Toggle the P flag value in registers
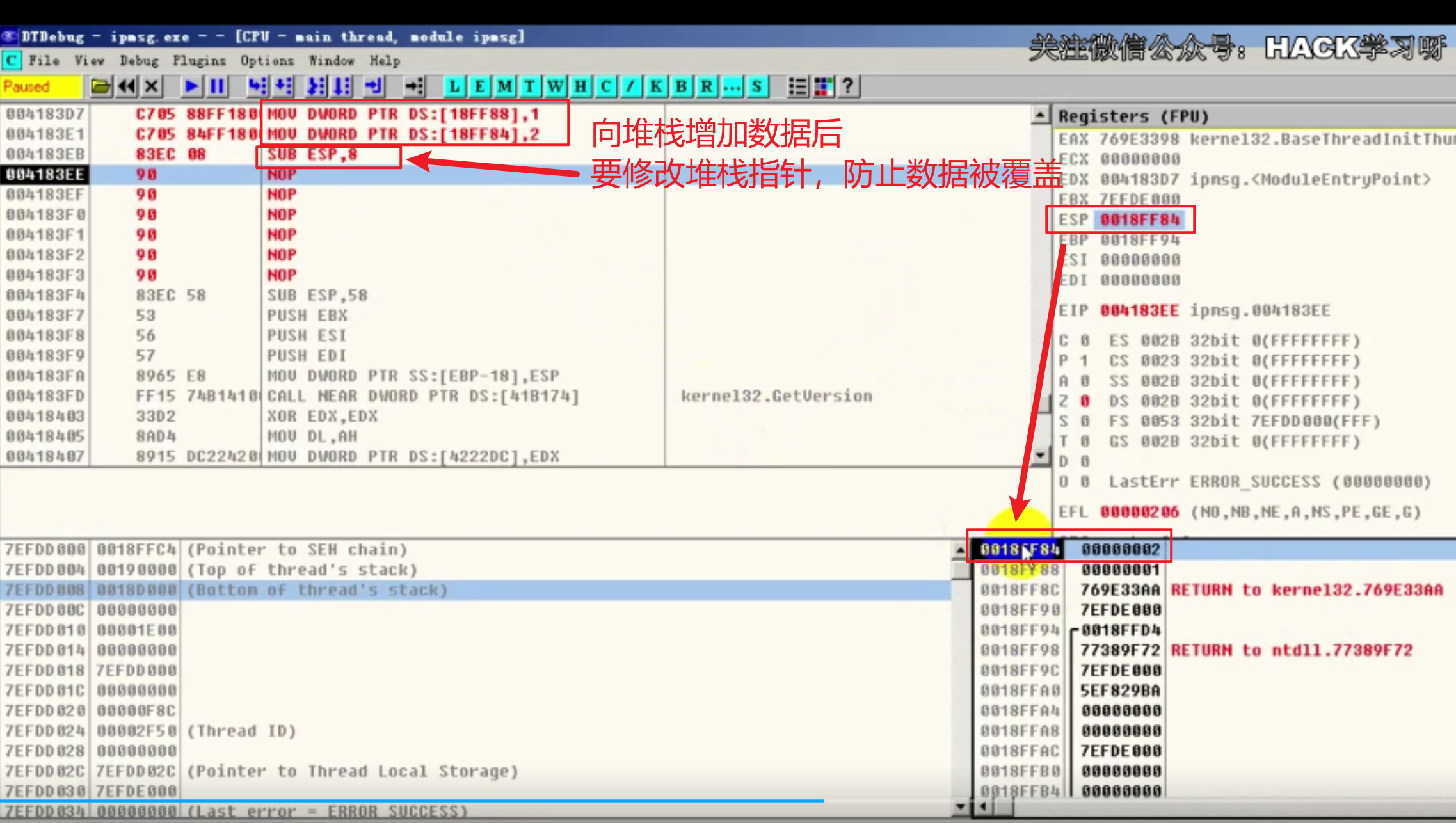This screenshot has width=1456, height=823. click(1085, 361)
